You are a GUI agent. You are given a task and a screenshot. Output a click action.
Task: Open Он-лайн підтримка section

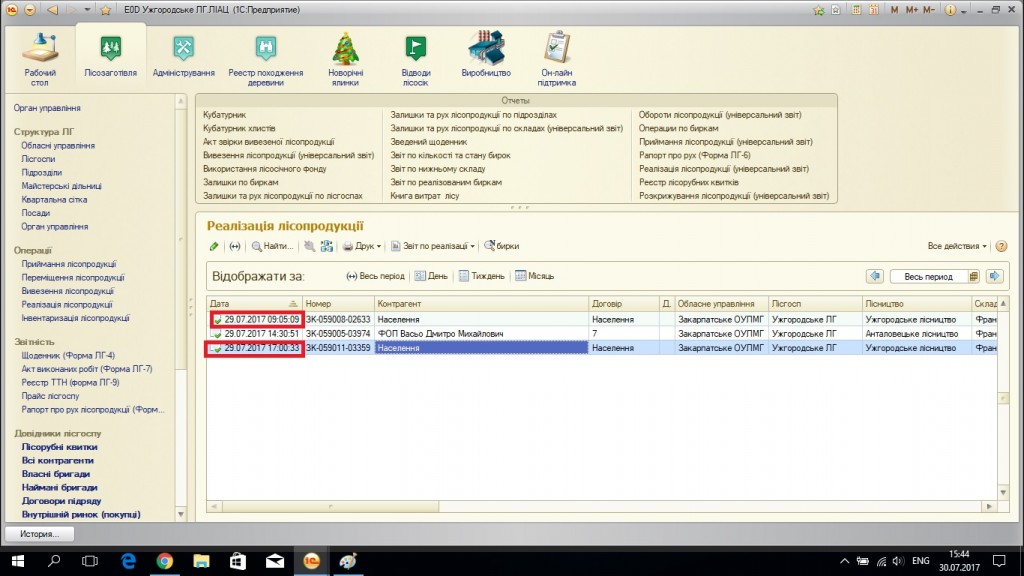[556, 56]
